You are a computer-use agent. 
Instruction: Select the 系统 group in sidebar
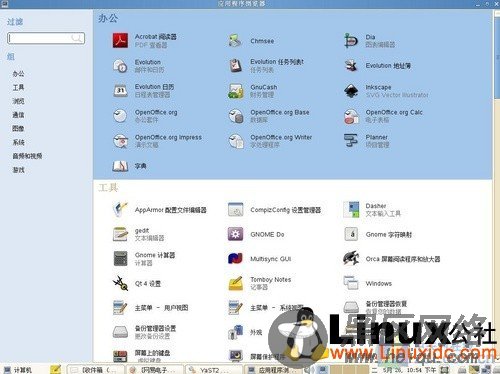pyautogui.click(x=18, y=142)
